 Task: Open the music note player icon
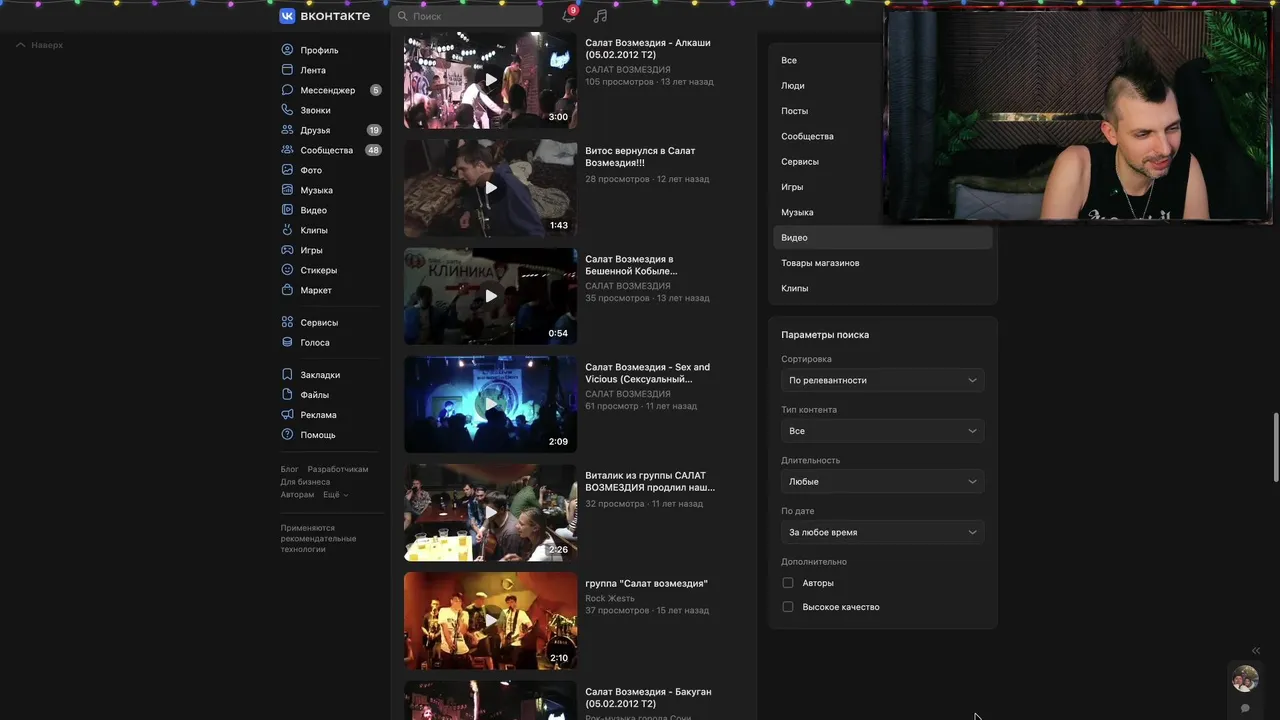coord(600,16)
